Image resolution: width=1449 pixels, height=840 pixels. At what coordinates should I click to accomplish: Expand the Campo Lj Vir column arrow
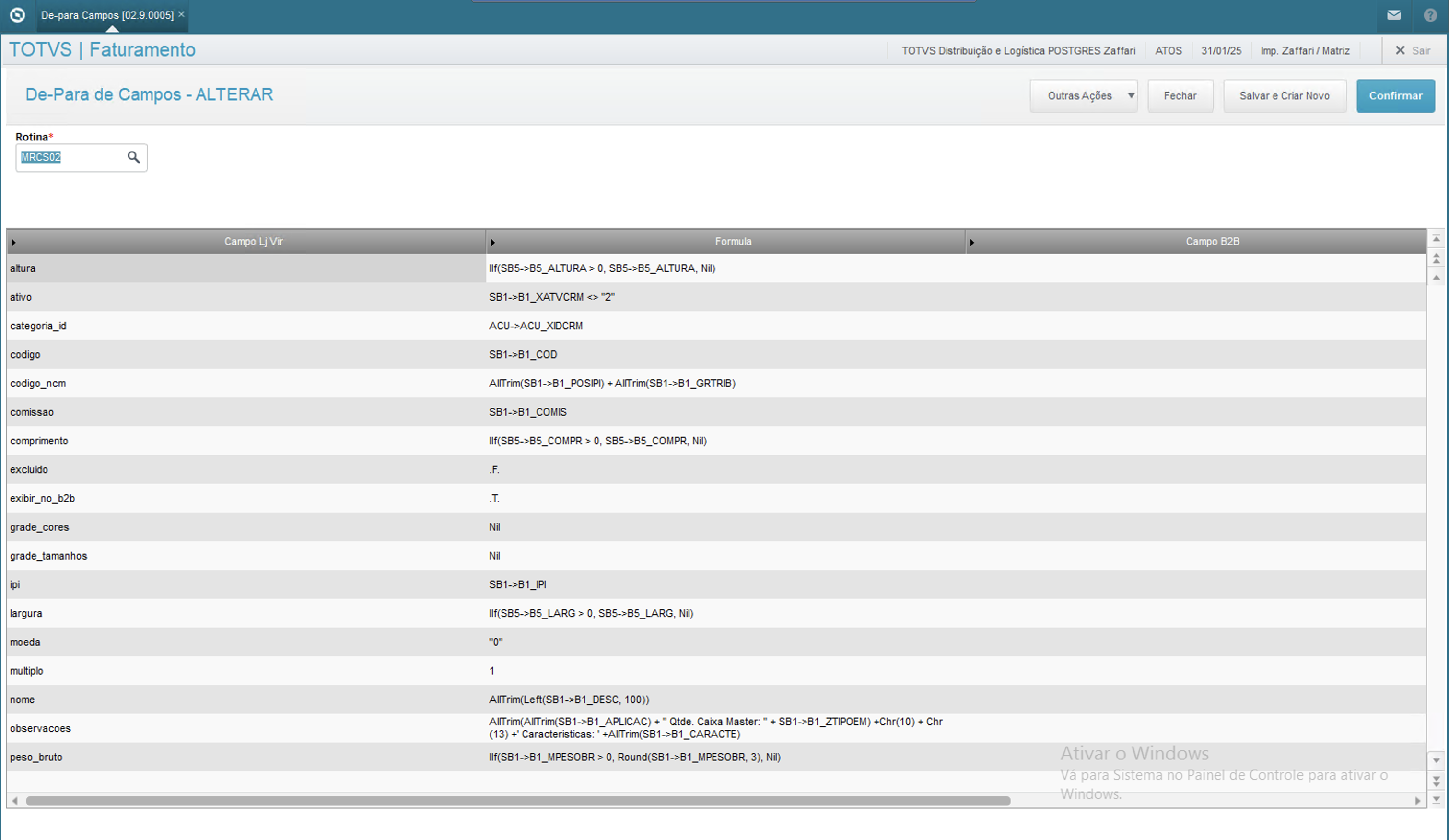tap(13, 242)
